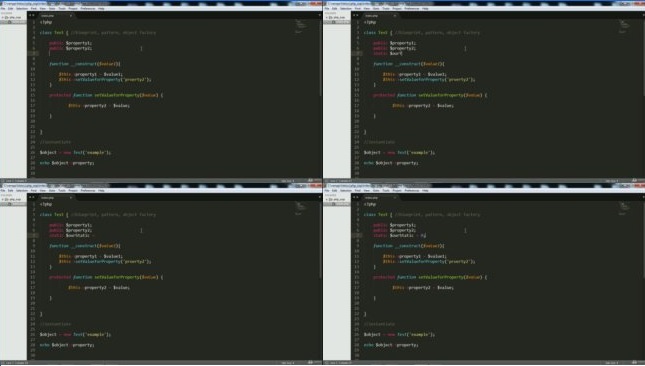
Task: Close the index.php tab in bottom-right editor
Action: 395,198
